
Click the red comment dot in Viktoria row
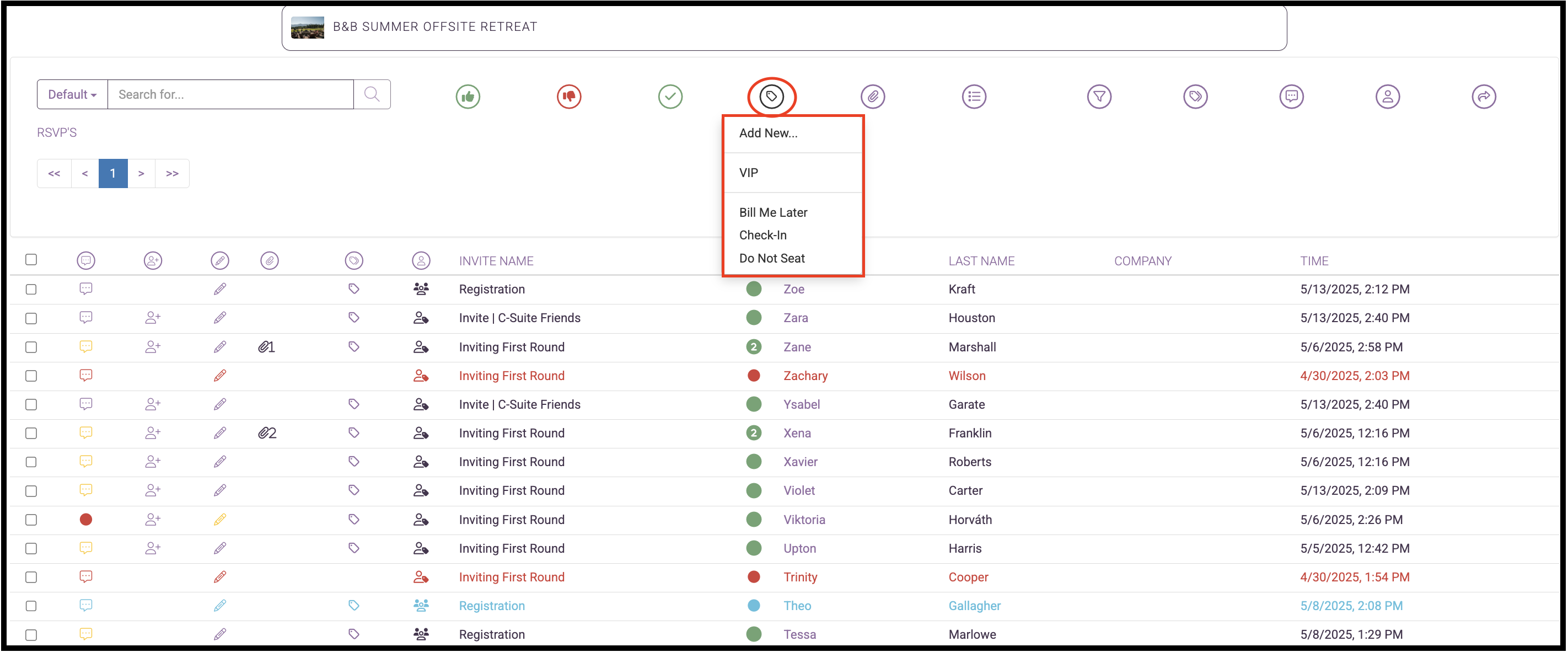(x=86, y=519)
